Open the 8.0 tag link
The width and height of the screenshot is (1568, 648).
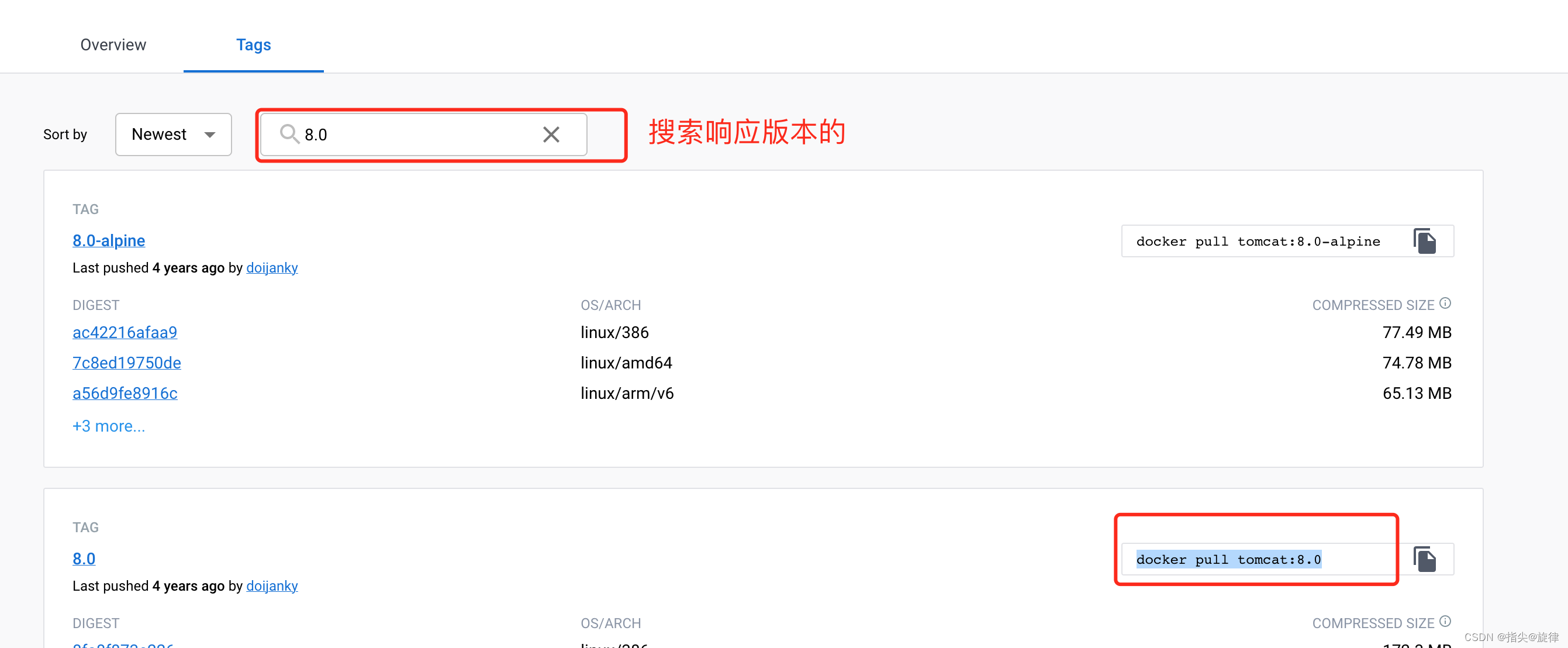tap(84, 559)
